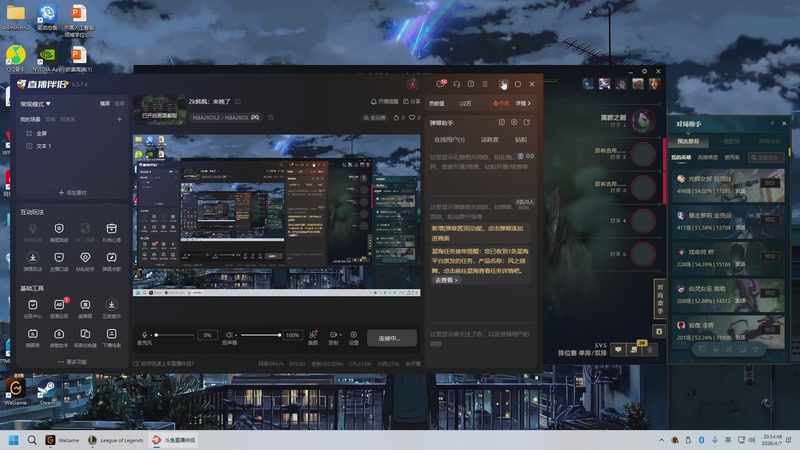Switch to 在线用户(1) tab
This screenshot has height=450, width=800.
(x=449, y=139)
